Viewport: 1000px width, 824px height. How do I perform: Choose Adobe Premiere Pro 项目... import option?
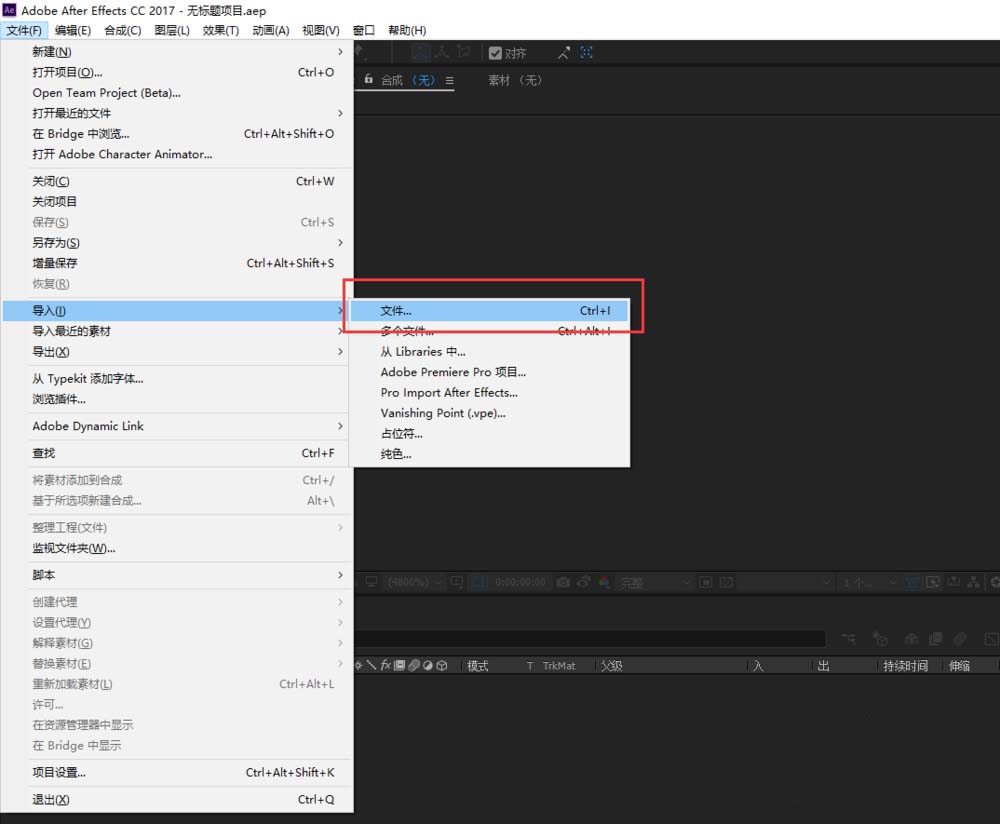coord(489,372)
